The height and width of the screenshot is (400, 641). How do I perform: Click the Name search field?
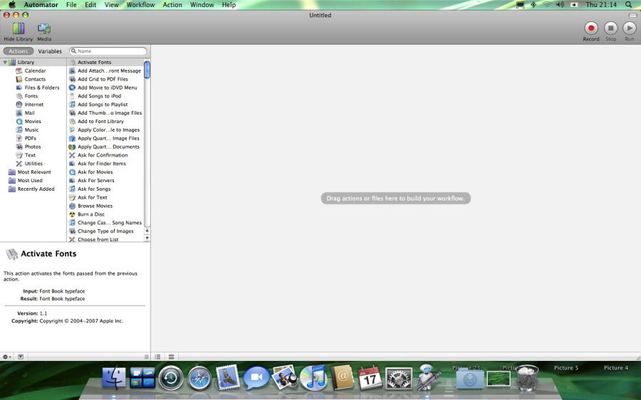(x=108, y=51)
